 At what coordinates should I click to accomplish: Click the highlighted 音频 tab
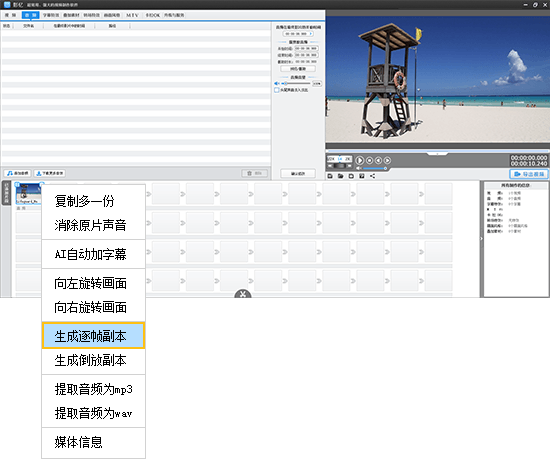(31, 15)
